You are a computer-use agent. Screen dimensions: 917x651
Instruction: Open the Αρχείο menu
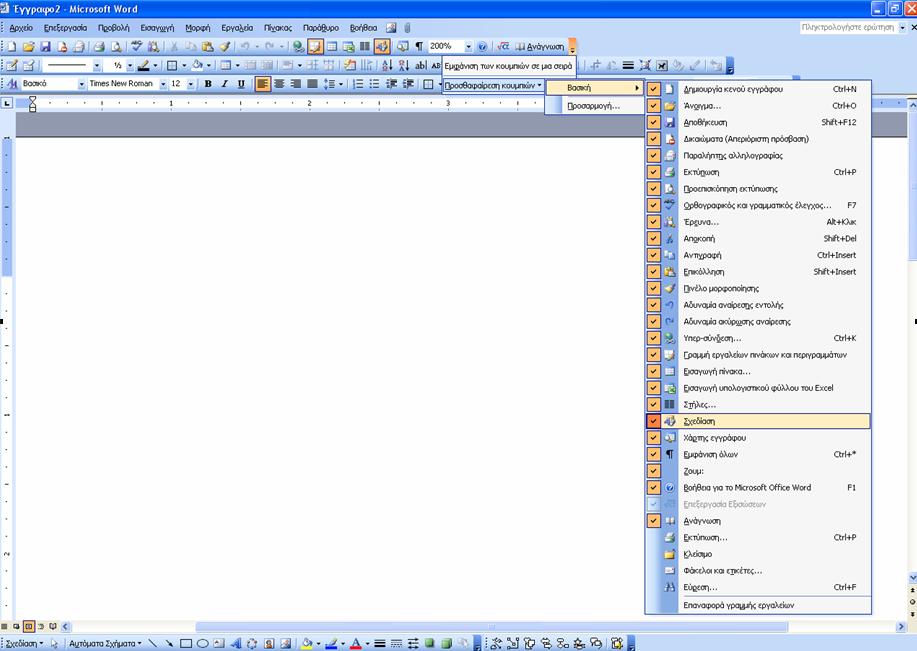pos(21,27)
